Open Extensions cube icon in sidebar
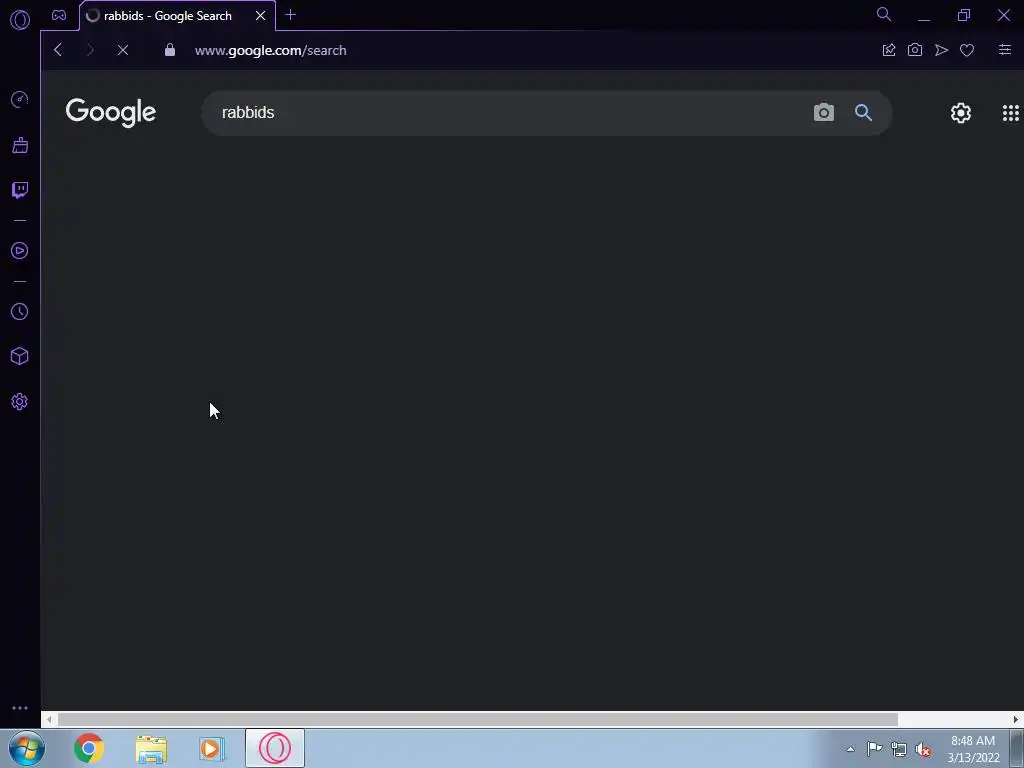Image resolution: width=1024 pixels, height=768 pixels. (20, 356)
